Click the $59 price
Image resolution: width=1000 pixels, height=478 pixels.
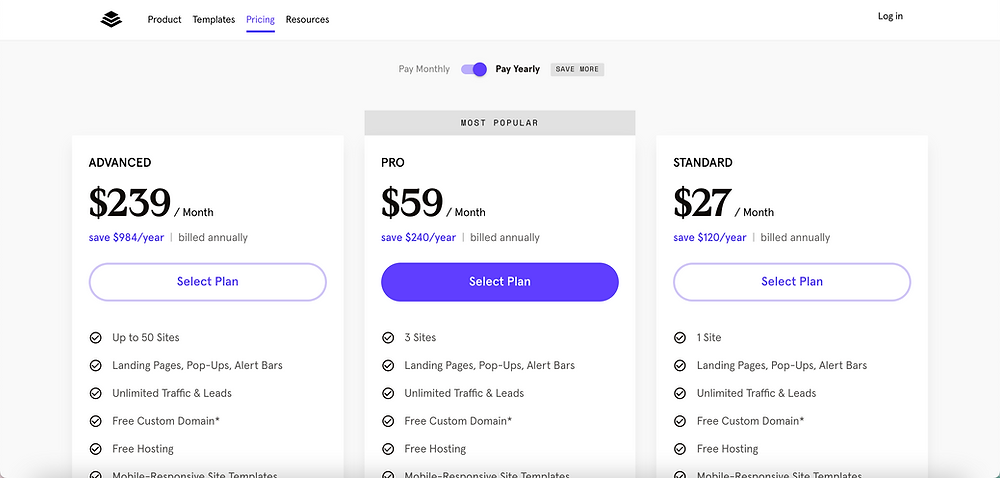tap(412, 203)
